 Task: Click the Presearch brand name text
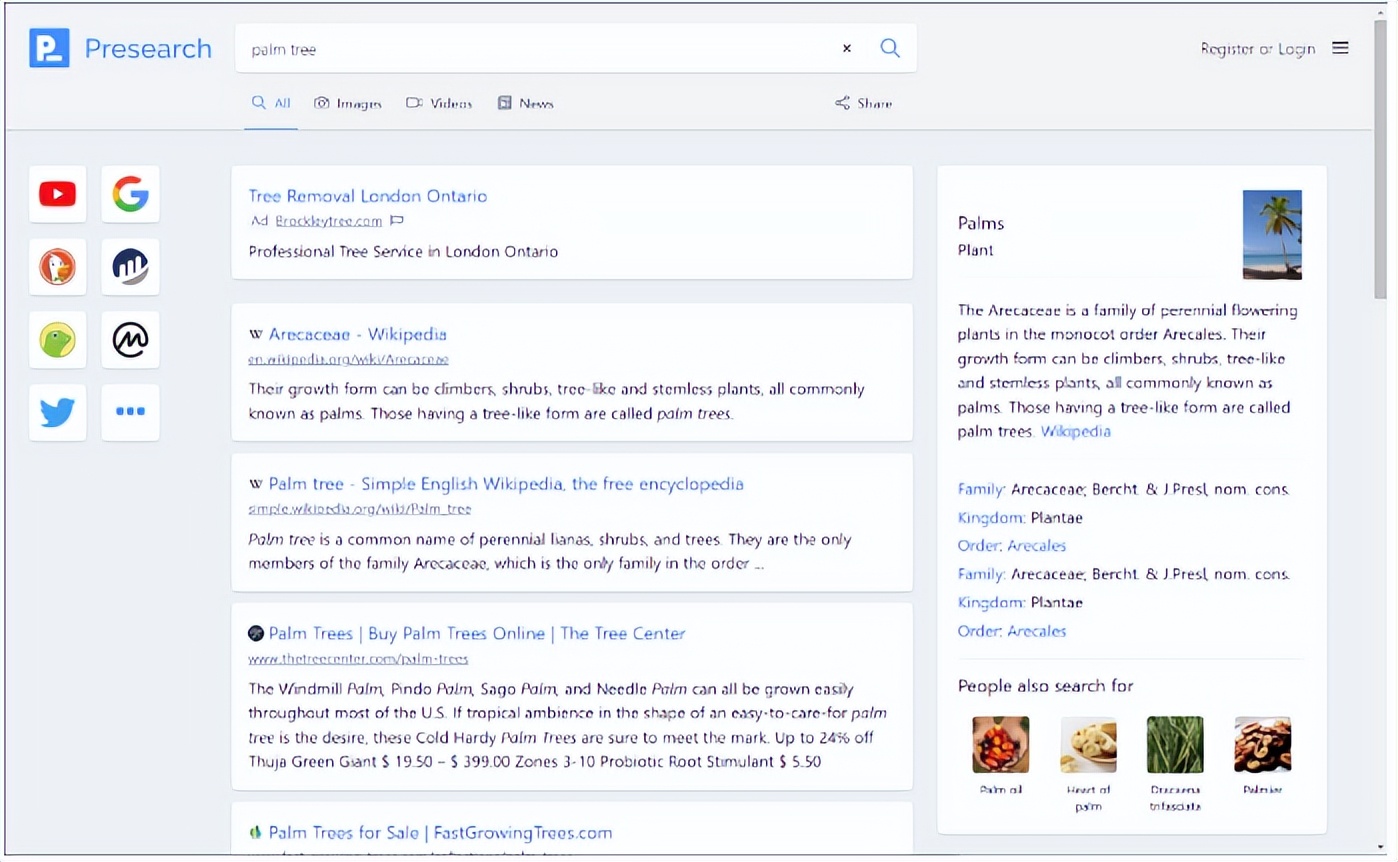pyautogui.click(x=148, y=48)
